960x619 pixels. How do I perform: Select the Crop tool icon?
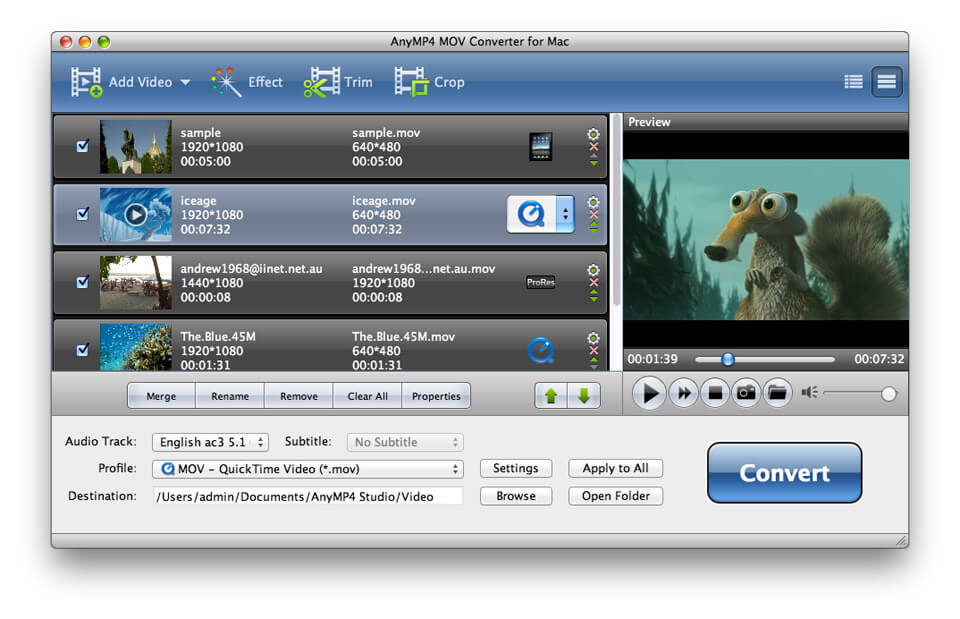[x=410, y=82]
